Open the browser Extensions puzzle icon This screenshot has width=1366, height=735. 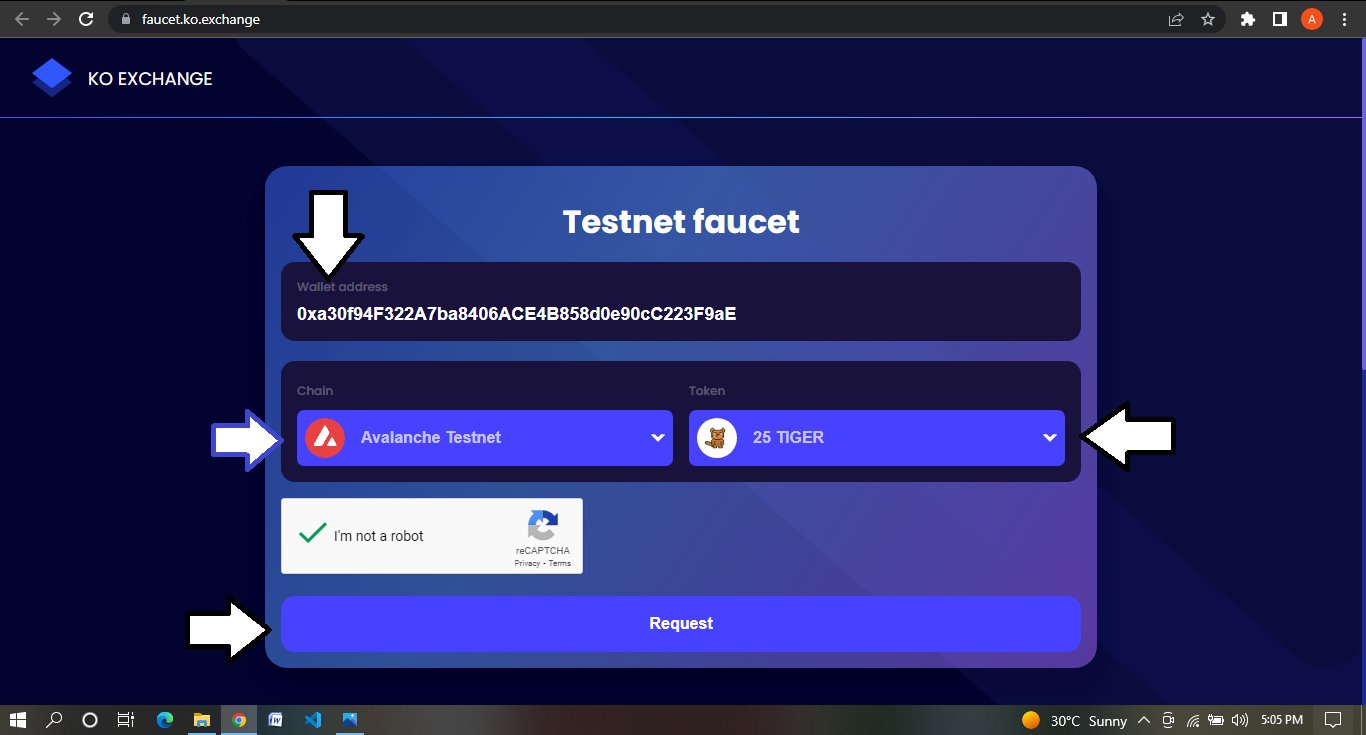point(1247,19)
